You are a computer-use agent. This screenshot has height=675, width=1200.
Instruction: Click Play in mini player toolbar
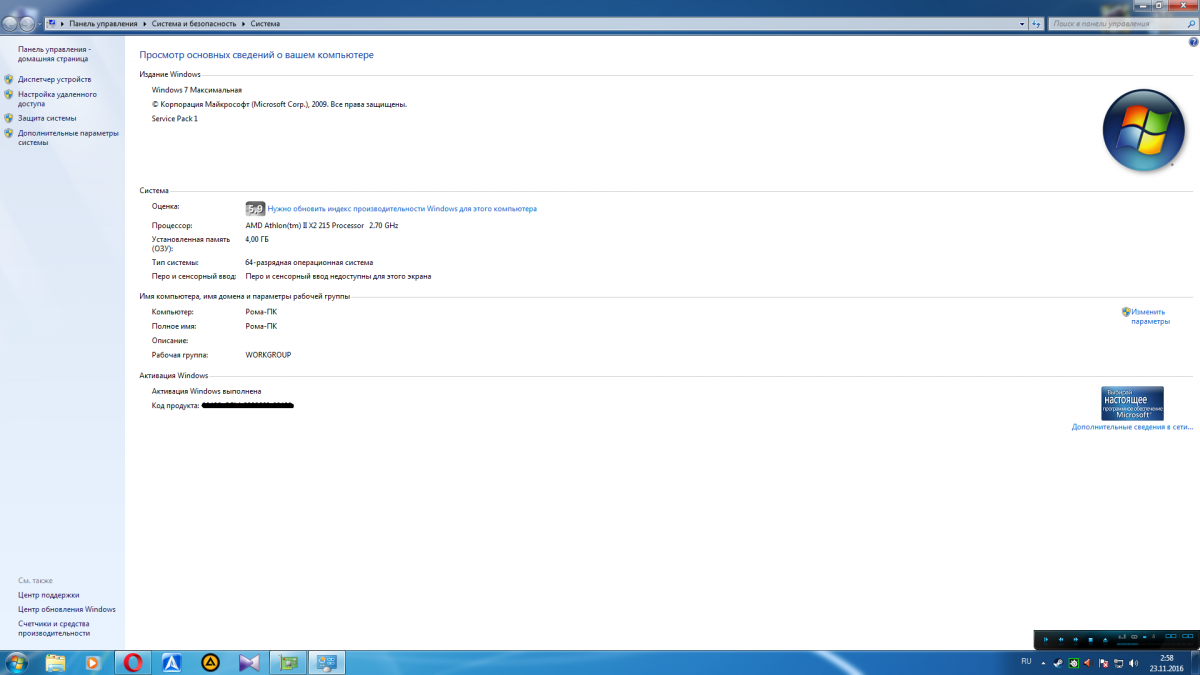point(1046,640)
